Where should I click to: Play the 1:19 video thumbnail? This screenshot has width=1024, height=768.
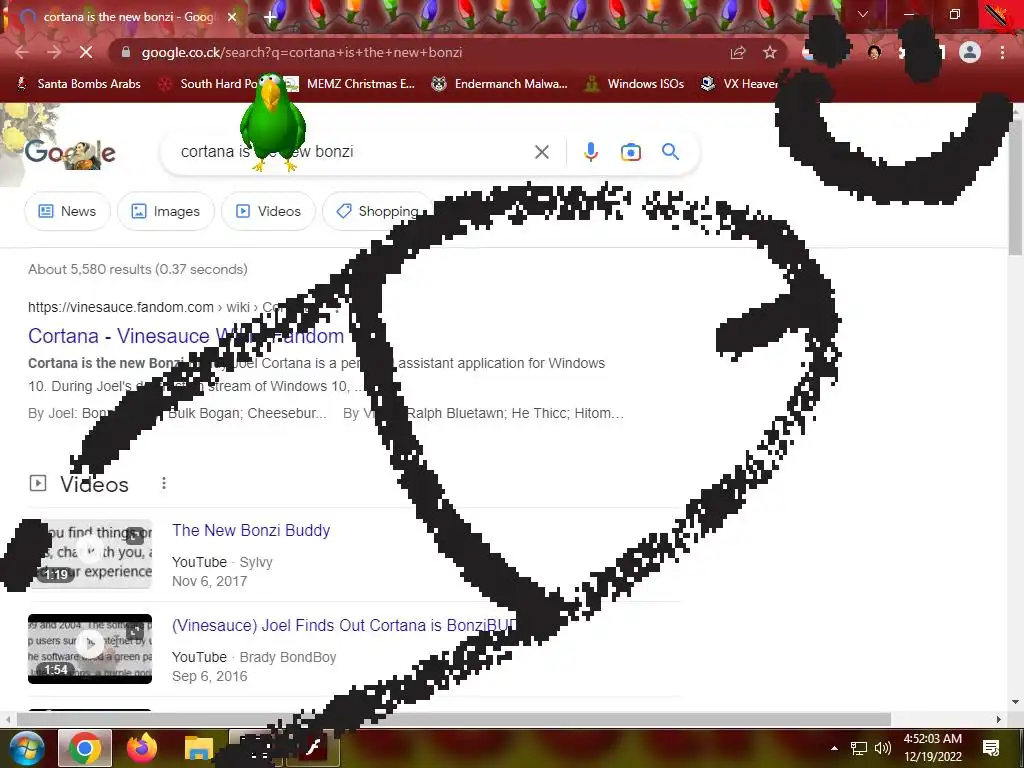[x=90, y=554]
